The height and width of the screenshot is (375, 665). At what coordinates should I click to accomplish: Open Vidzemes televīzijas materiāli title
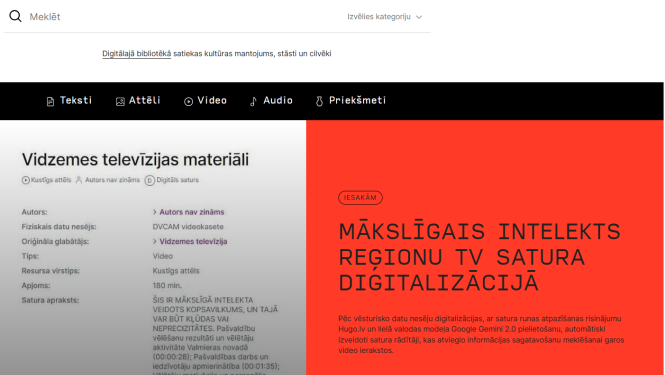pyautogui.click(x=135, y=160)
